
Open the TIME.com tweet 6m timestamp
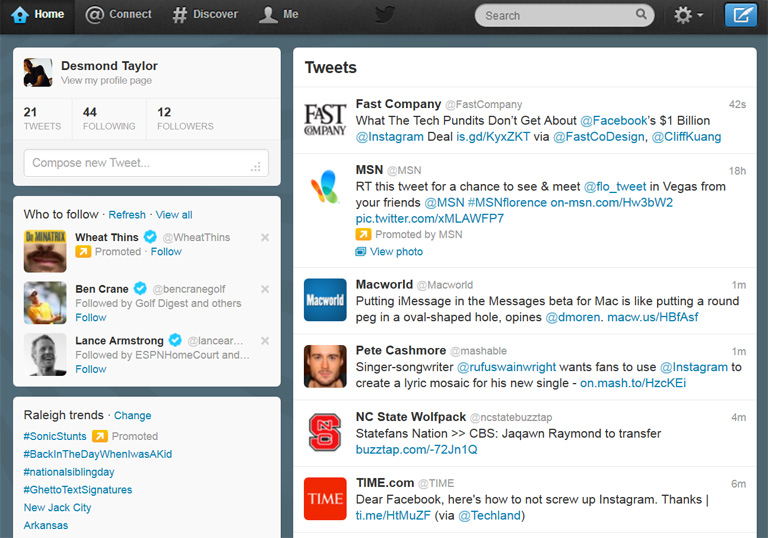coord(739,484)
